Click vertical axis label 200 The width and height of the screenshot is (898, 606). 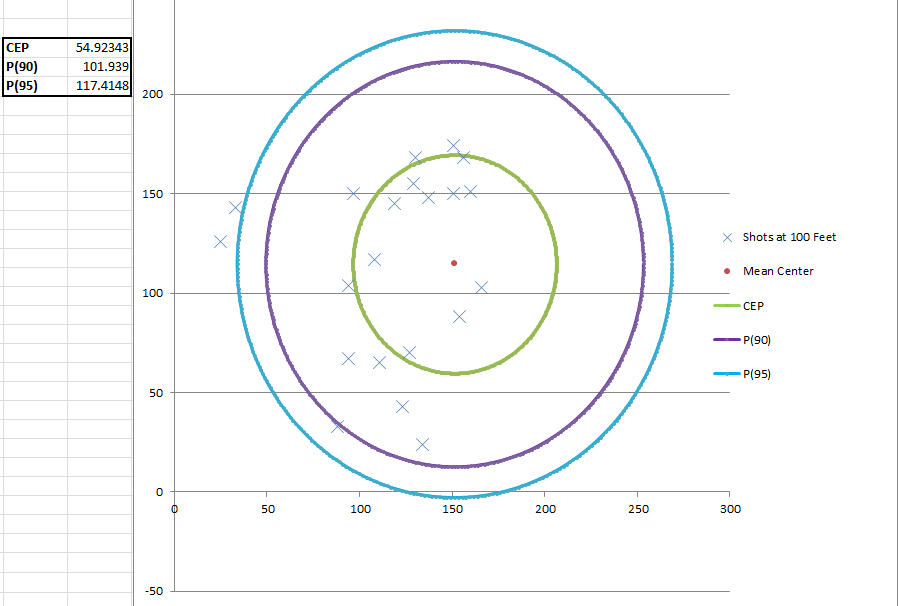pyautogui.click(x=152, y=94)
